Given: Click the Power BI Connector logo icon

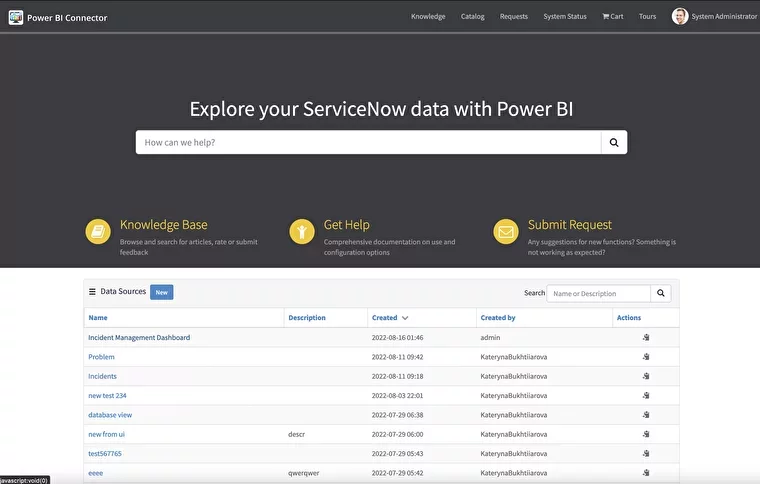Looking at the screenshot, I should [x=15, y=17].
